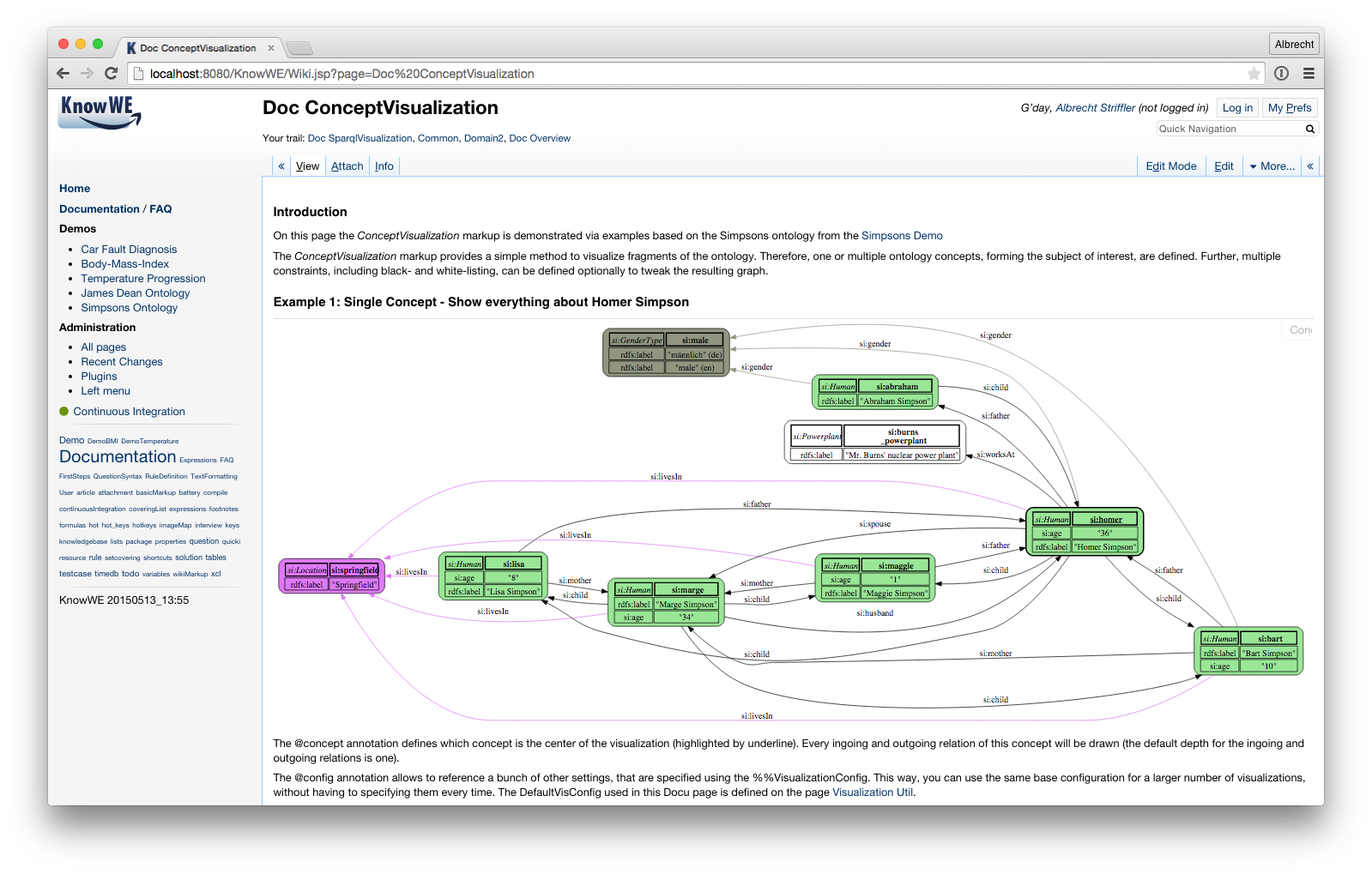Click the Demo tag in tag cloud
Screen dimensions: 1372x874
[72, 441]
